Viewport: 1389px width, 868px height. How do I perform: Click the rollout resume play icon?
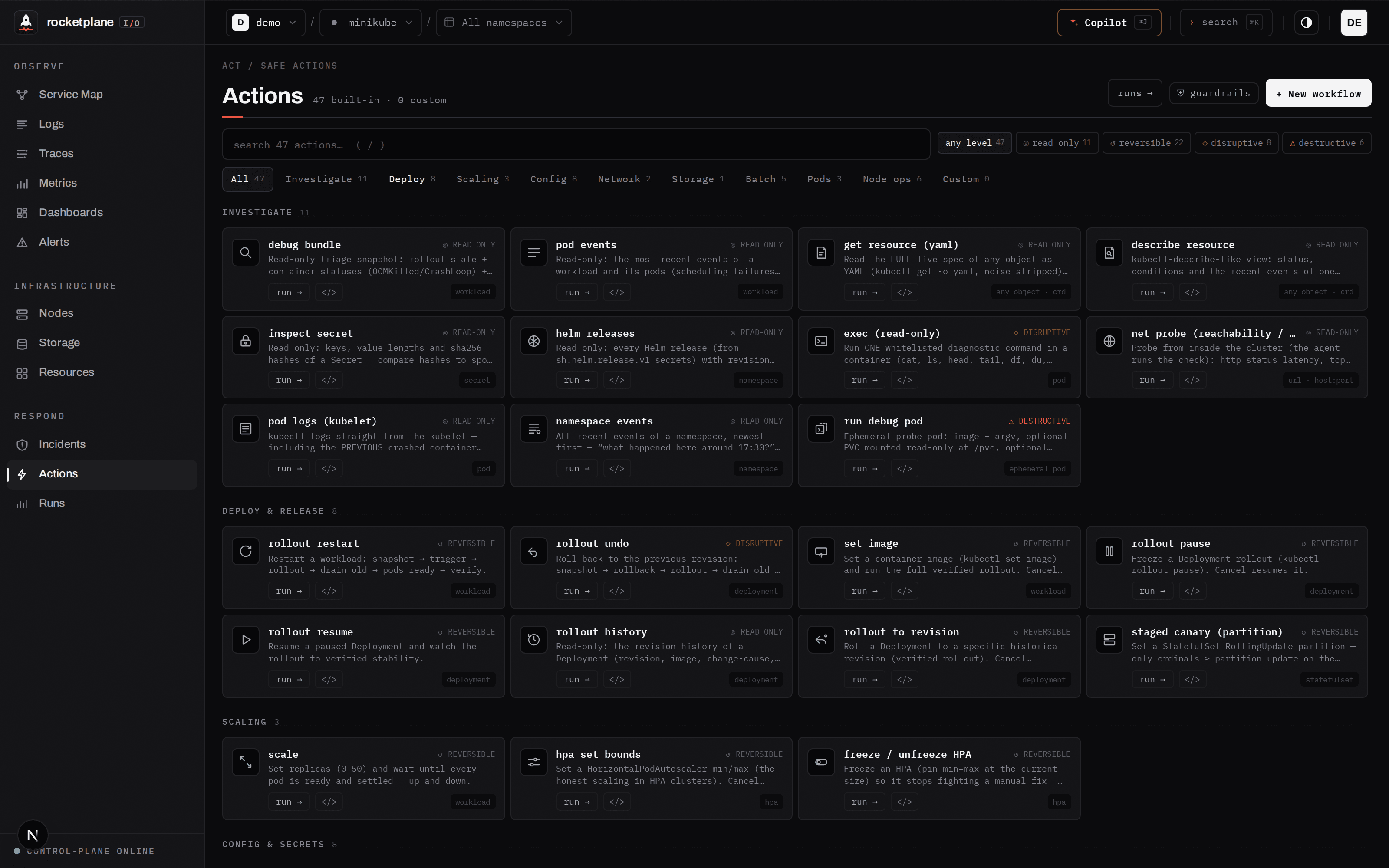point(246,640)
